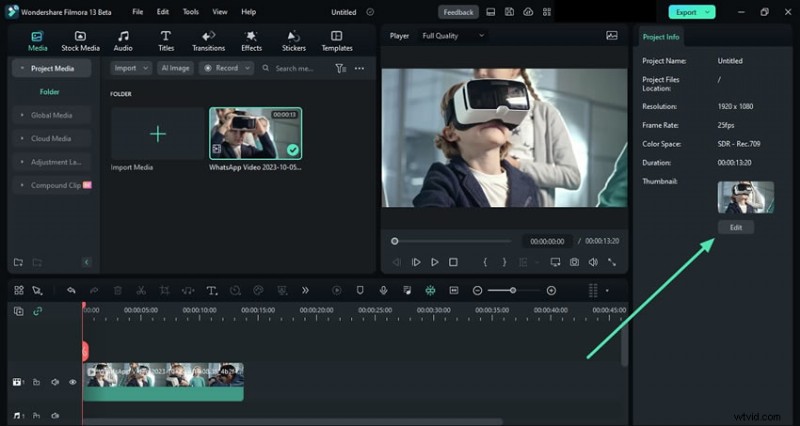The image size is (800, 426).
Task: Open player volume speaker control
Action: coord(593,262)
